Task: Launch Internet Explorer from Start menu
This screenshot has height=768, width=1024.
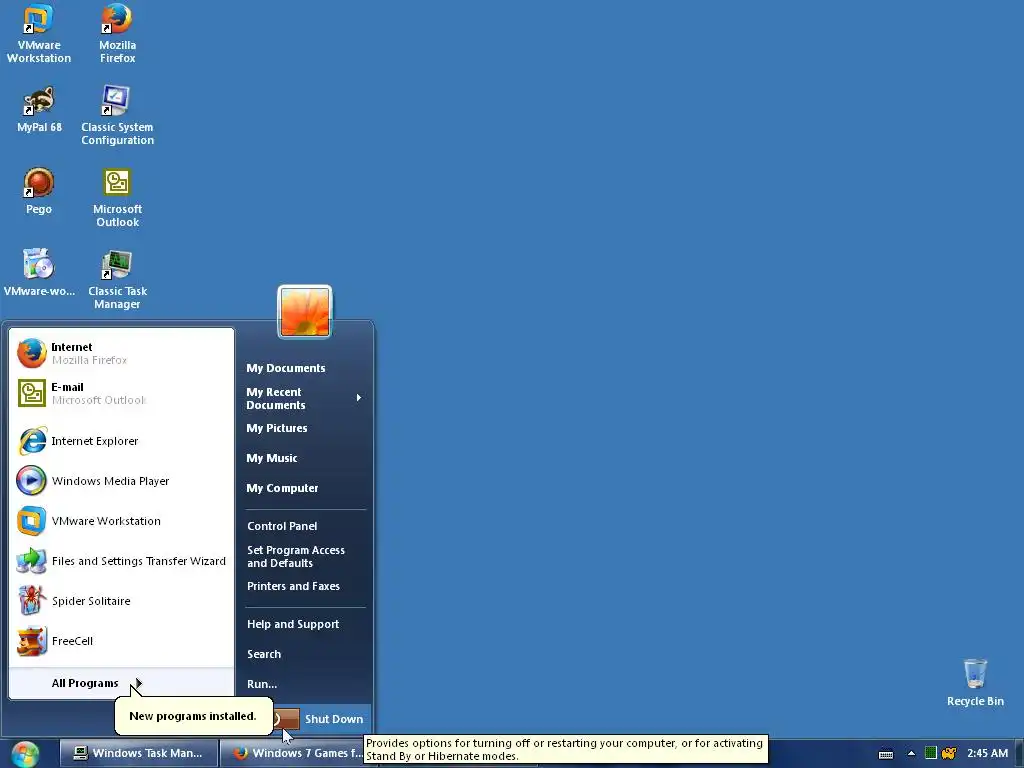Action: point(121,441)
